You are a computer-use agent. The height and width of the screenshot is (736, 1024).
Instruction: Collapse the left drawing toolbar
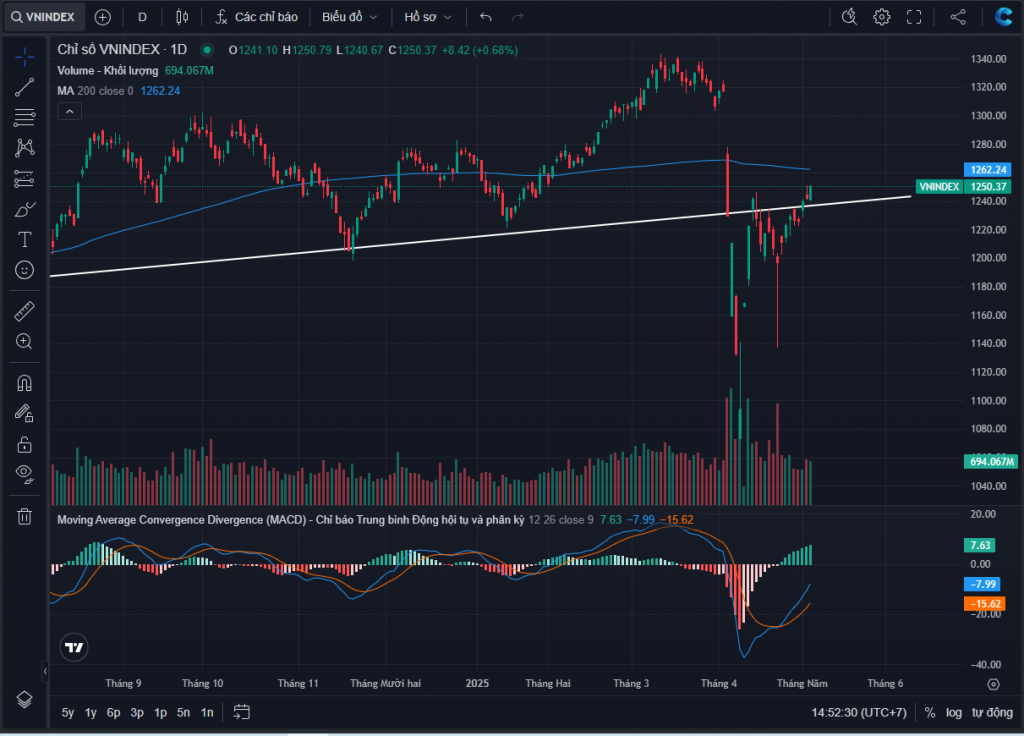coord(45,671)
